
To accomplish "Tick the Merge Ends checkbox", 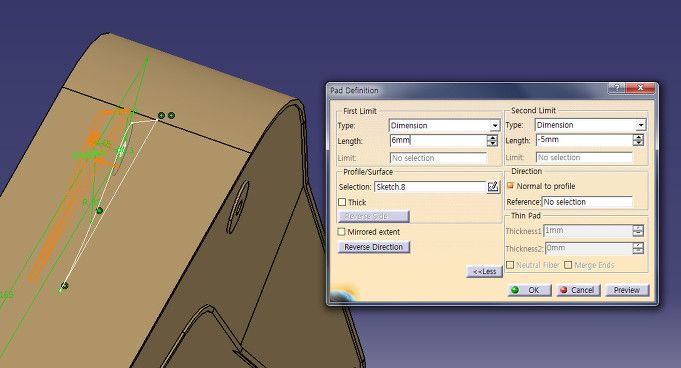I will pyautogui.click(x=568, y=265).
